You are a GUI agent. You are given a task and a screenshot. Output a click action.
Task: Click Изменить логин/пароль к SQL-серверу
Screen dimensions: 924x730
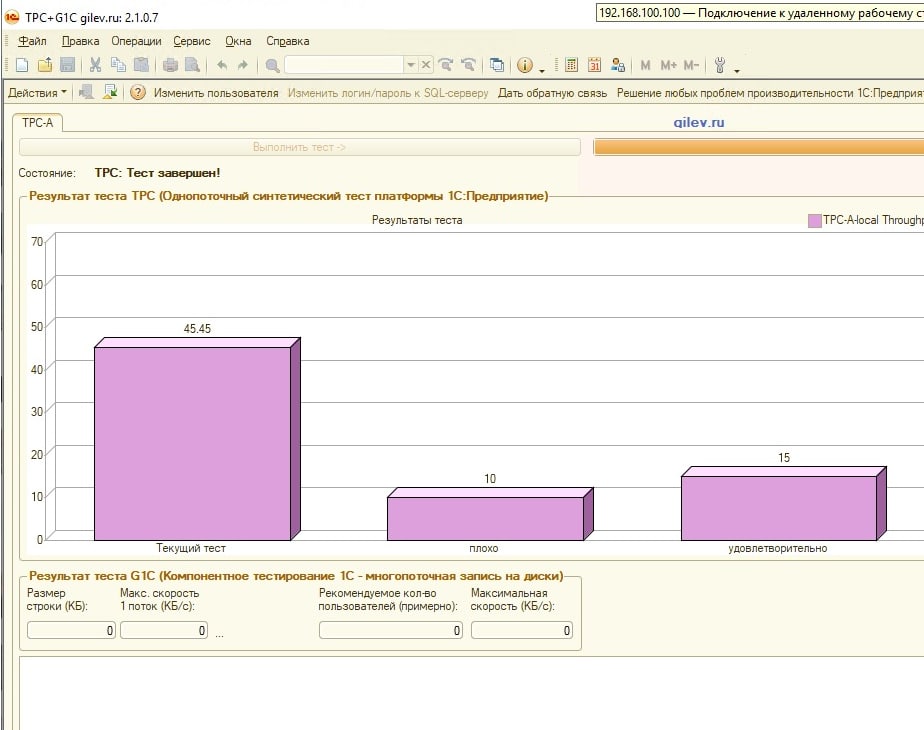(x=388, y=93)
